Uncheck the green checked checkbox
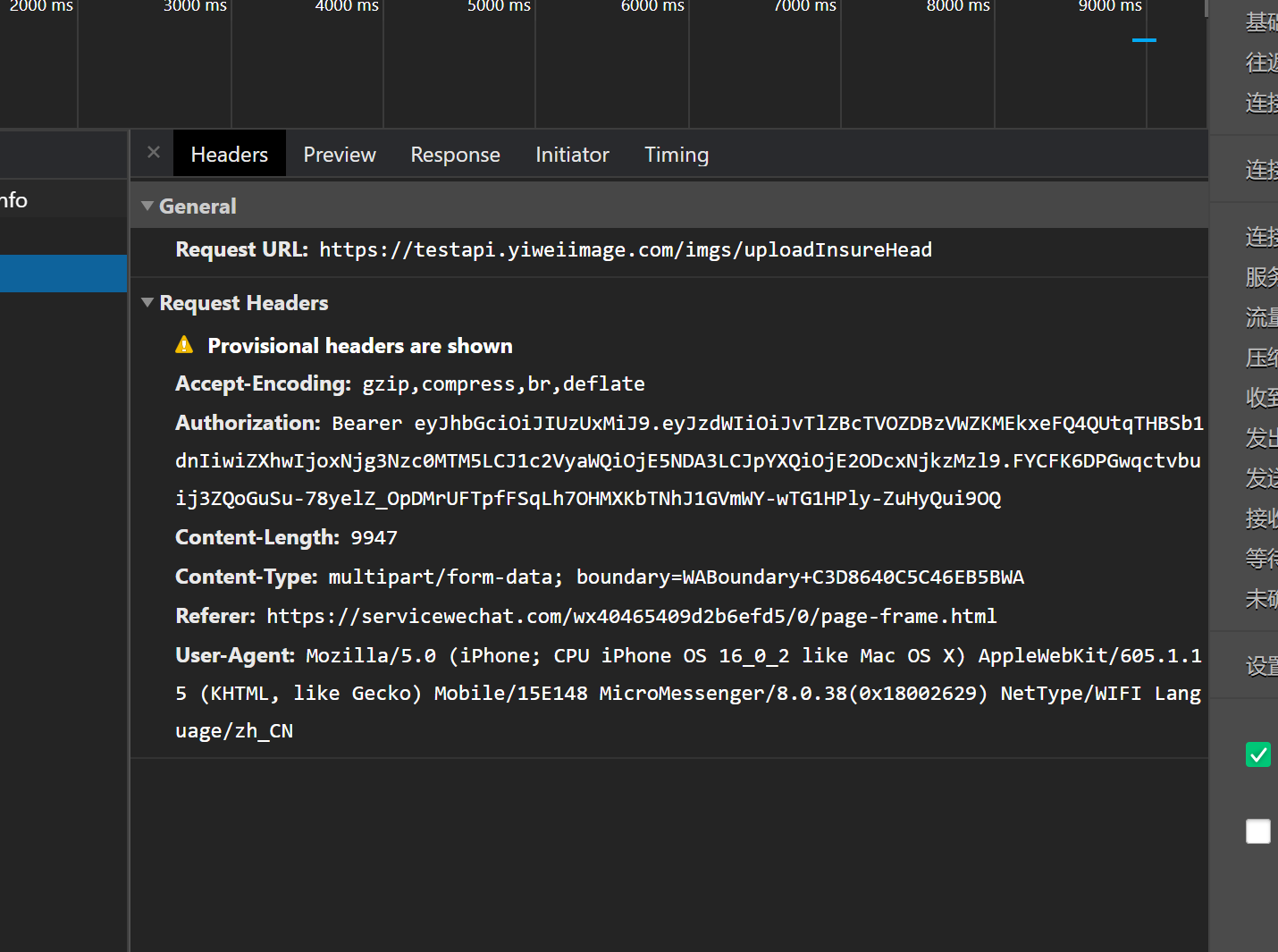 point(1257,754)
